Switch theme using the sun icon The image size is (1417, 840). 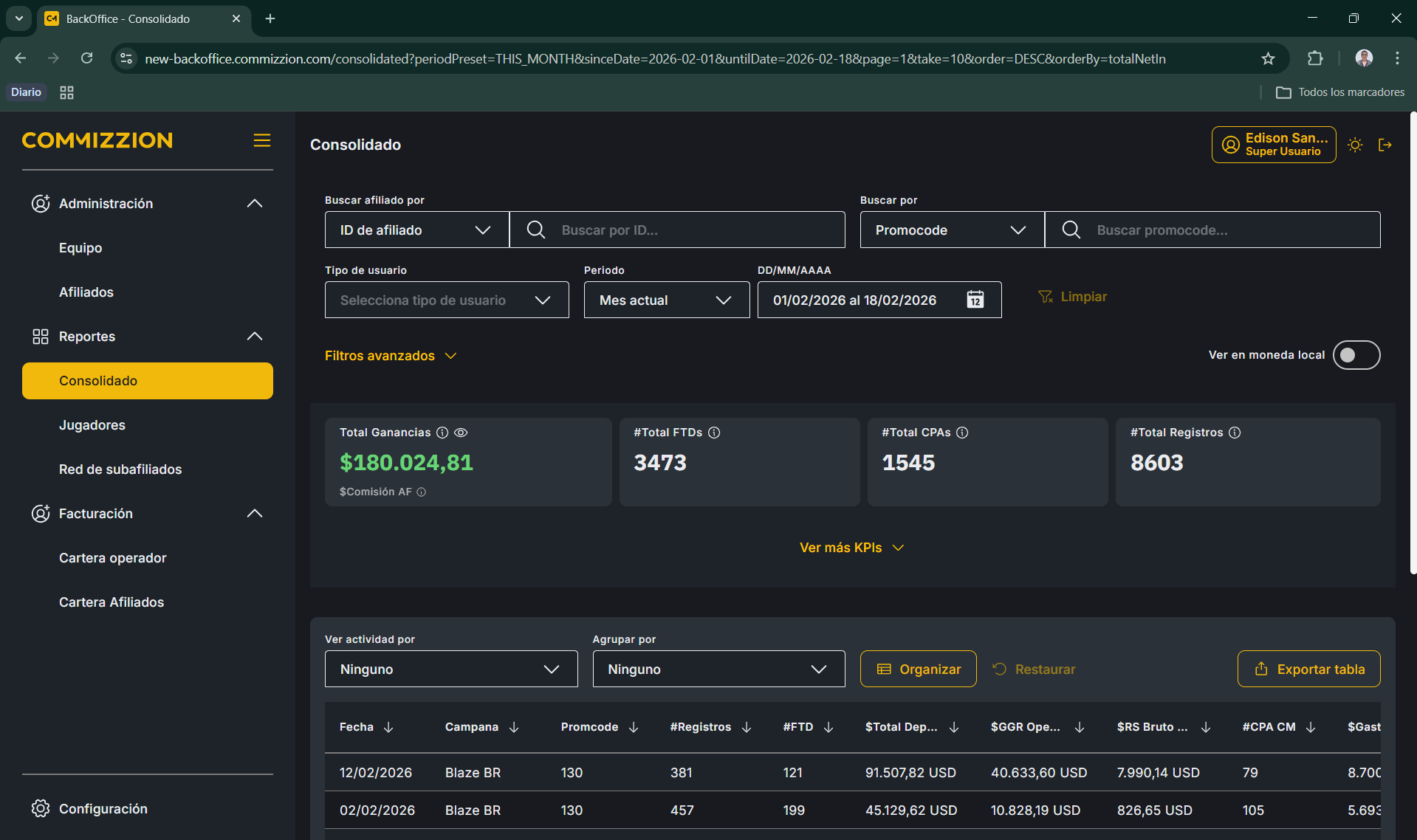click(1355, 145)
